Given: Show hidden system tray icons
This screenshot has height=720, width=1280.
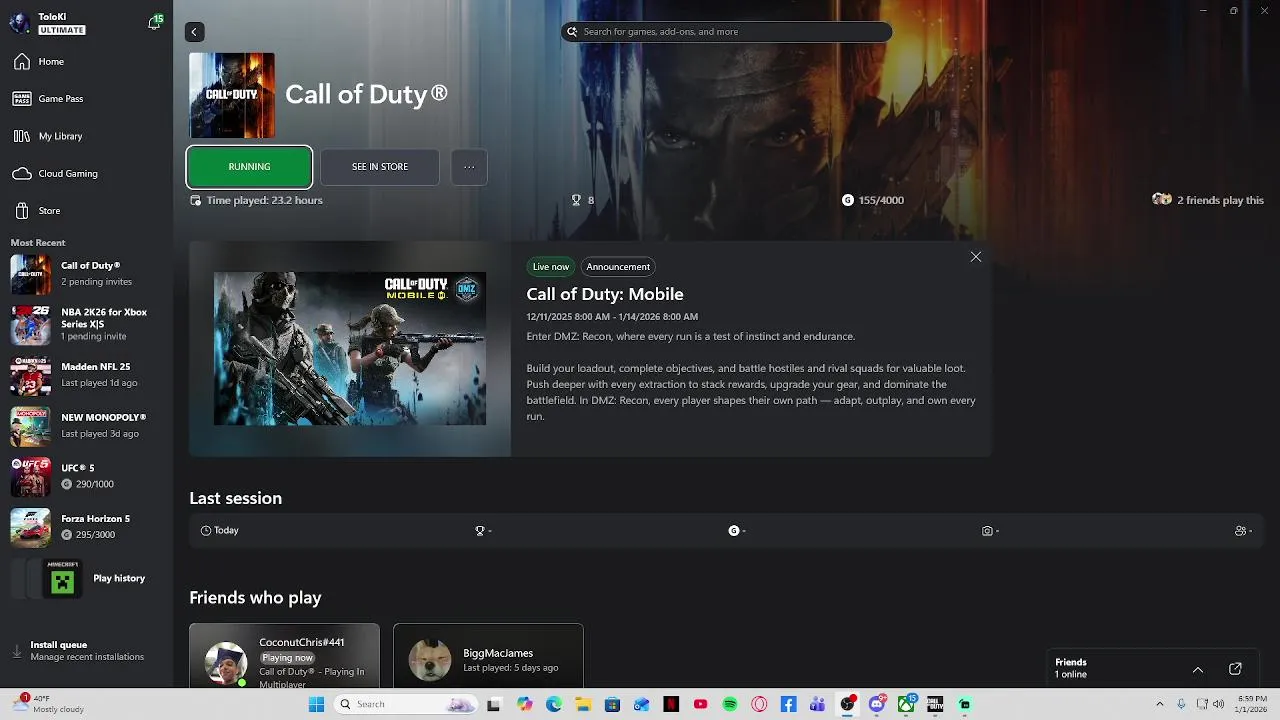Looking at the screenshot, I should tap(1160, 704).
